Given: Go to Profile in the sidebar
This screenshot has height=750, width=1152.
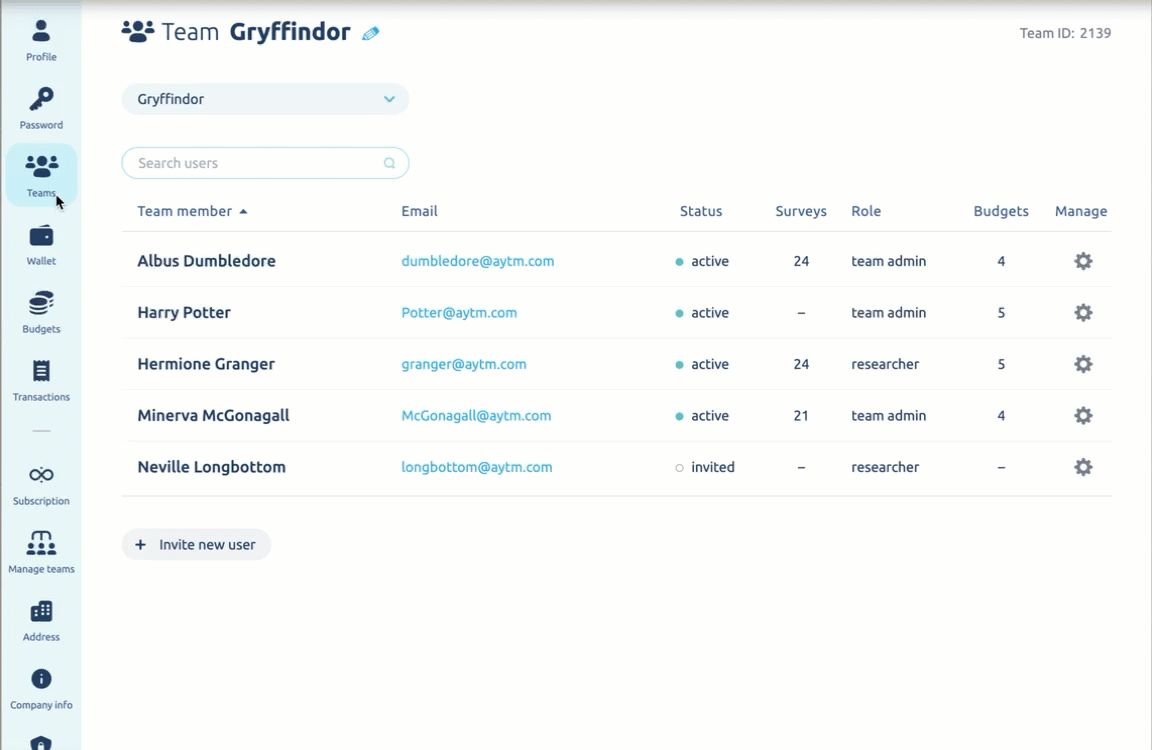Looking at the screenshot, I should point(41,40).
